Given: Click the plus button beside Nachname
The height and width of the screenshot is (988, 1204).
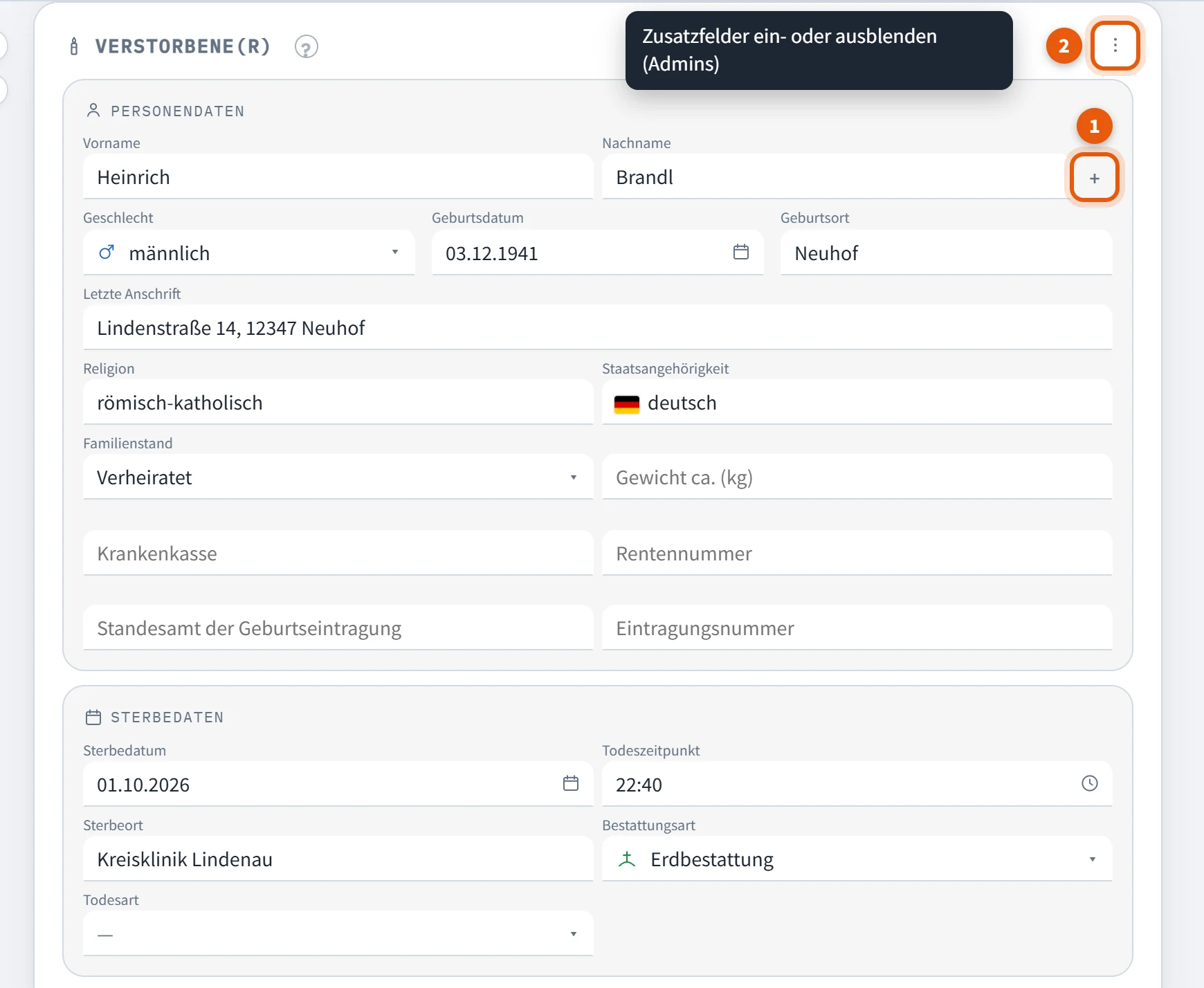Looking at the screenshot, I should coord(1094,178).
